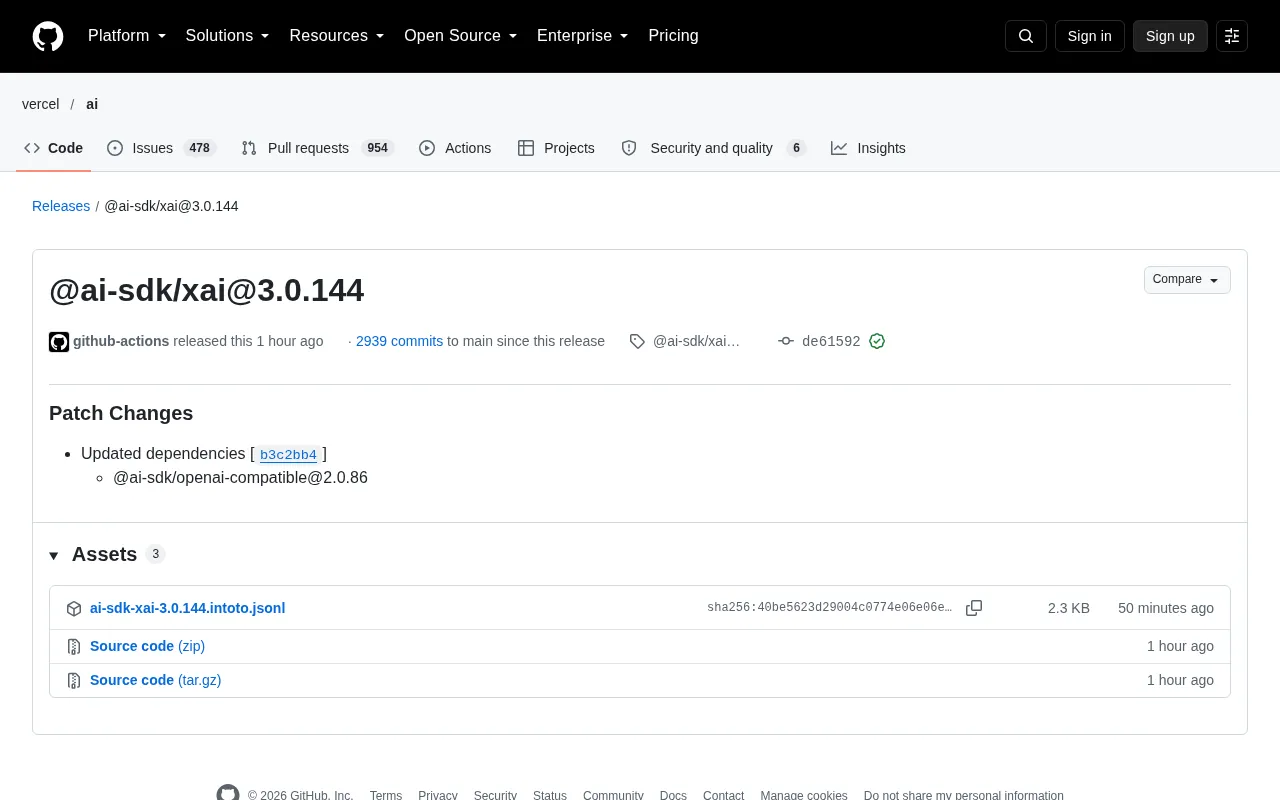
Task: Open the Terms footer link
Action: pos(386,795)
